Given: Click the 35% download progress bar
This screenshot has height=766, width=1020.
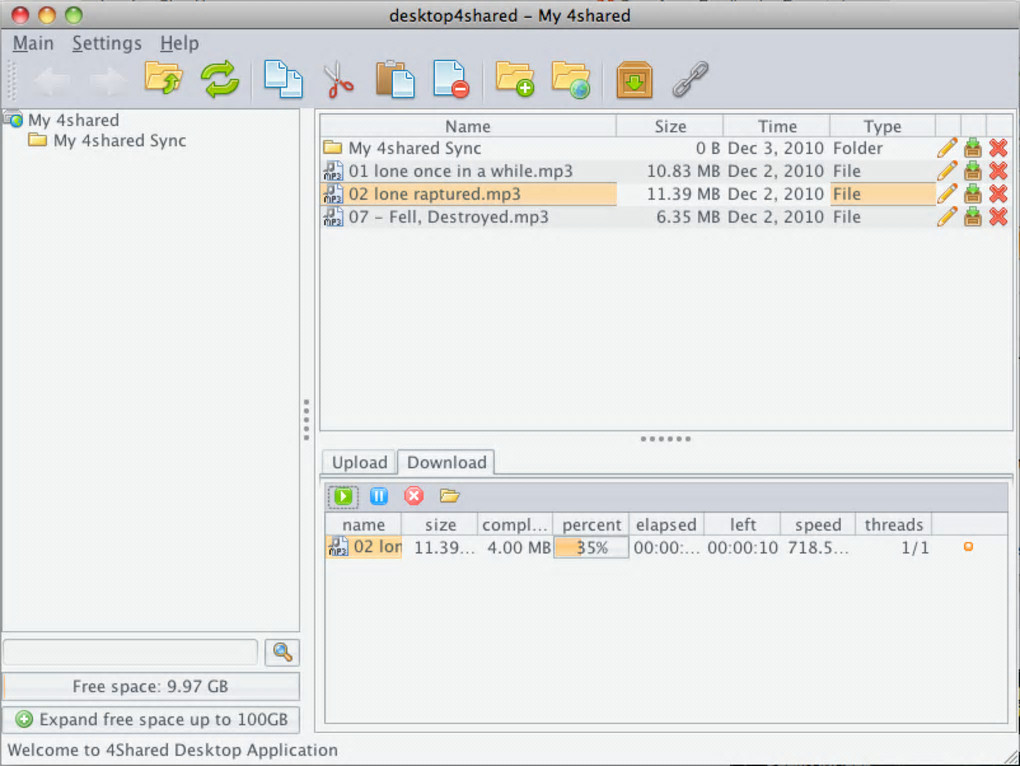Looking at the screenshot, I should [591, 548].
